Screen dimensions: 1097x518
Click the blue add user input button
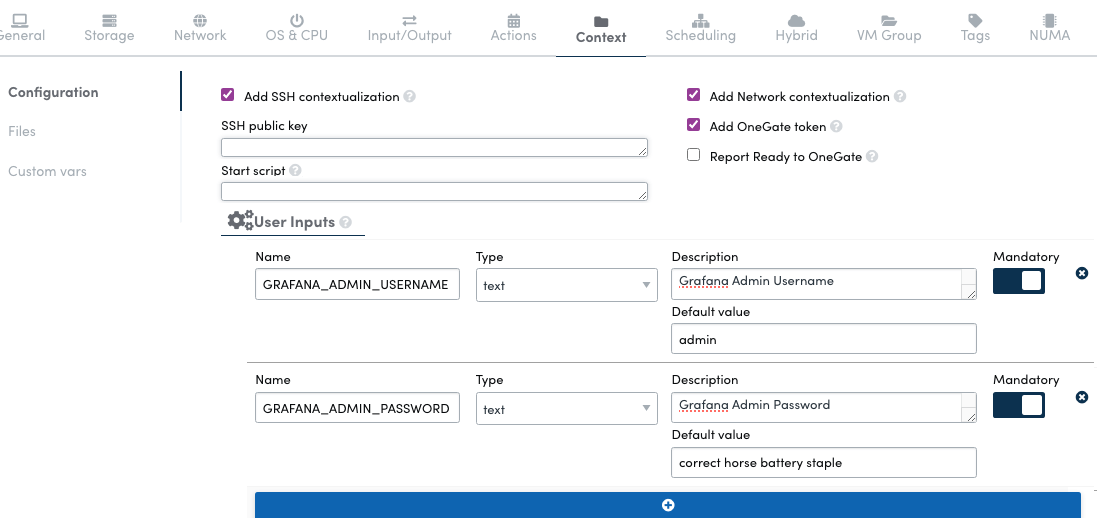(667, 505)
